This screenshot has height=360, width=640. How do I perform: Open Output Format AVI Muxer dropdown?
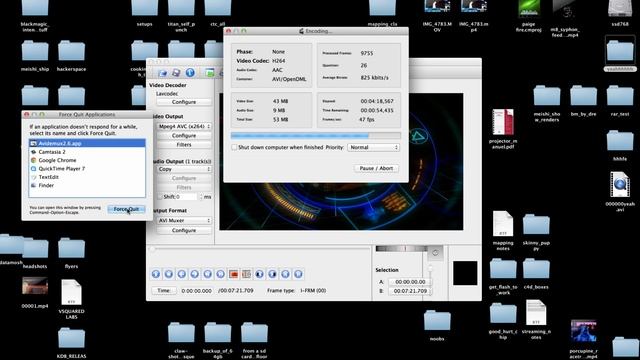(184, 220)
